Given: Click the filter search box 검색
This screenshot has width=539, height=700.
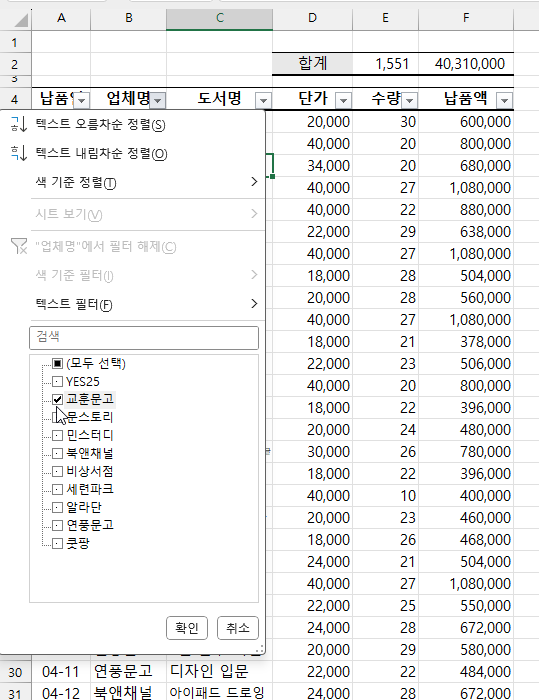Looking at the screenshot, I should click(x=144, y=338).
